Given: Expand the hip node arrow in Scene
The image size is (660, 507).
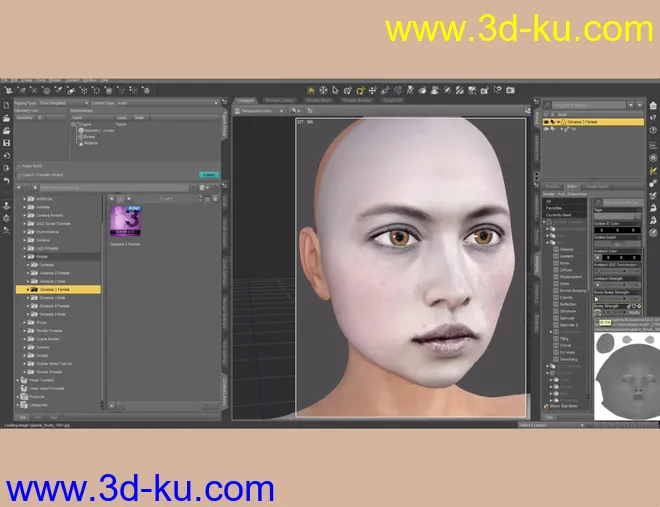Looking at the screenshot, I should [562, 129].
